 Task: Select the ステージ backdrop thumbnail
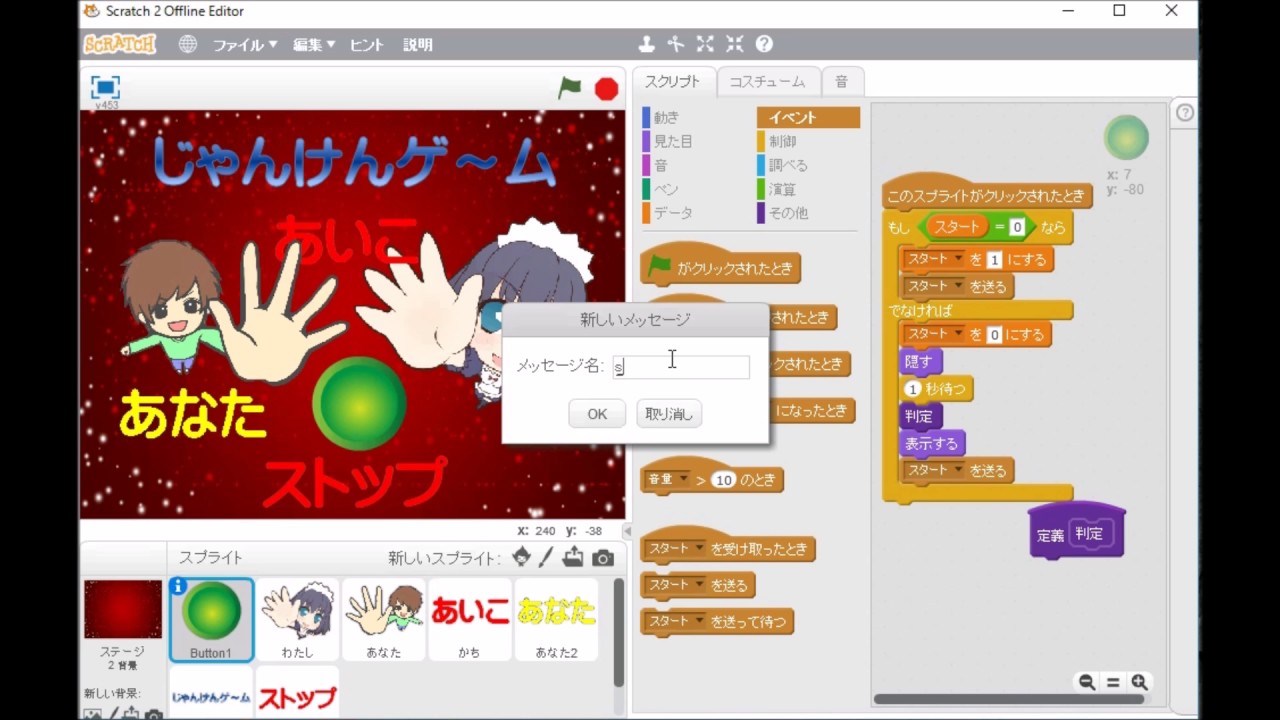[123, 609]
